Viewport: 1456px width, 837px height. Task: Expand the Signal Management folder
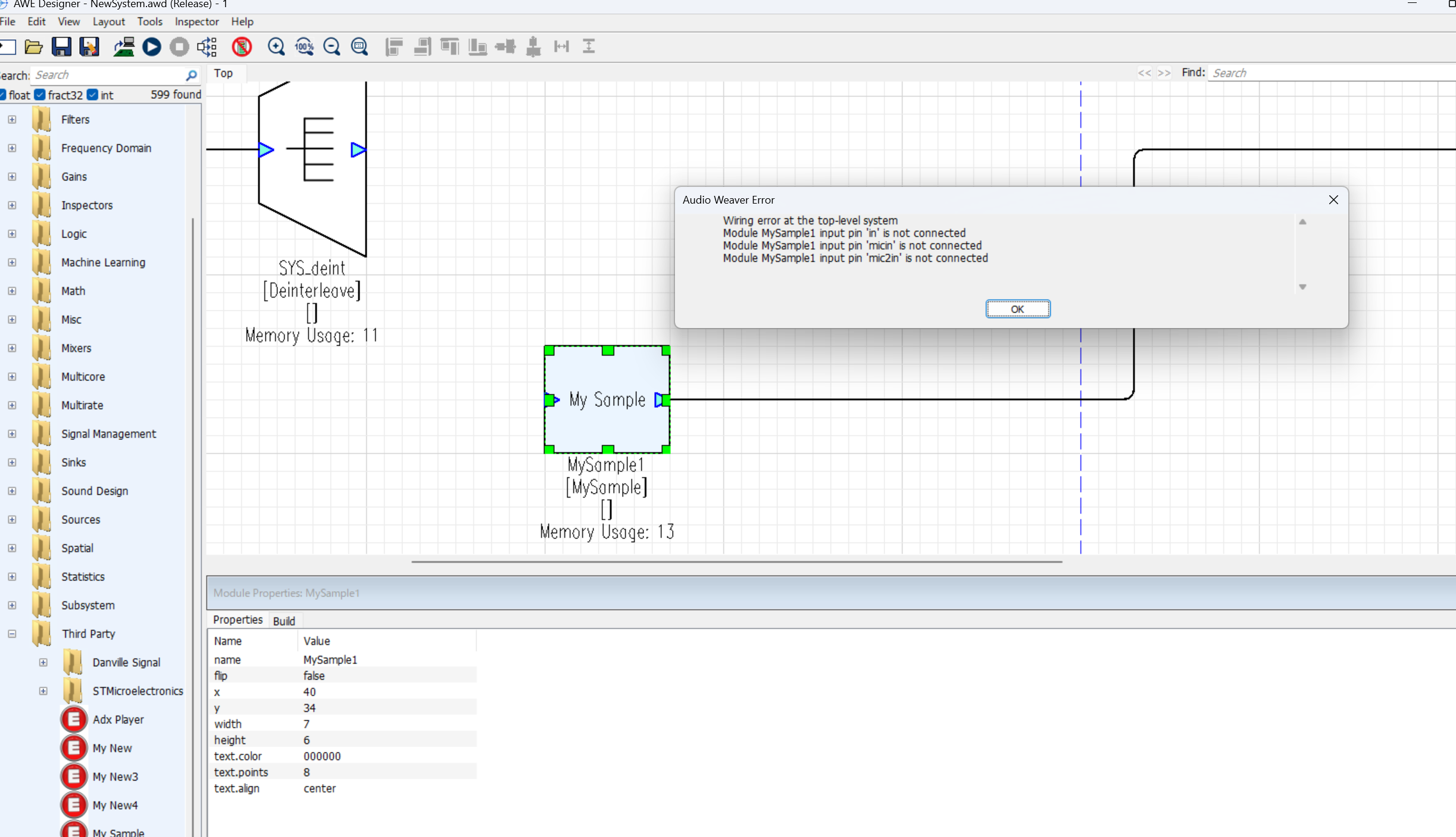[12, 433]
